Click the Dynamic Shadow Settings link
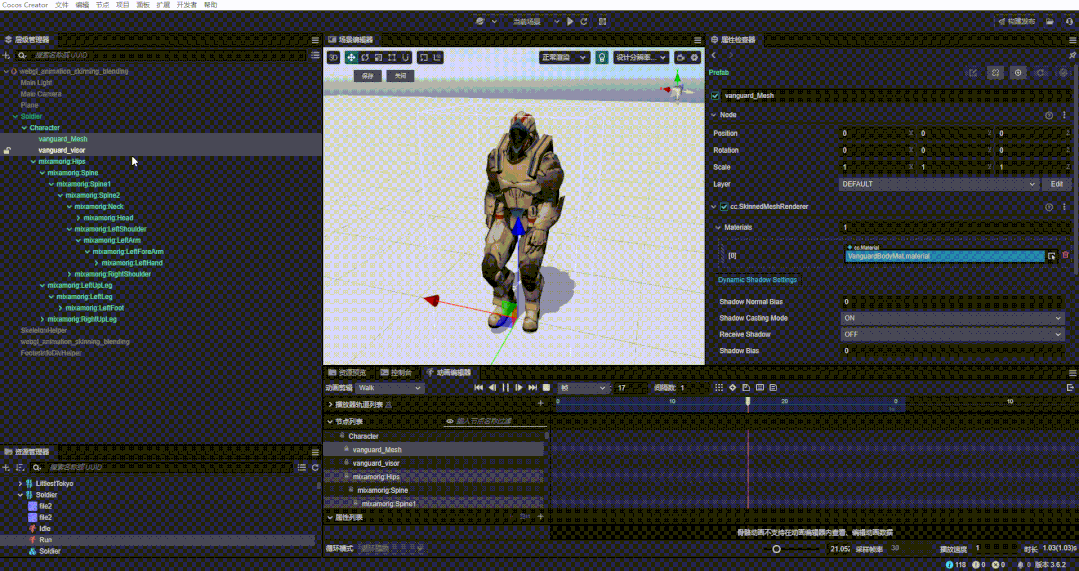The image size is (1079, 571). (x=757, y=280)
